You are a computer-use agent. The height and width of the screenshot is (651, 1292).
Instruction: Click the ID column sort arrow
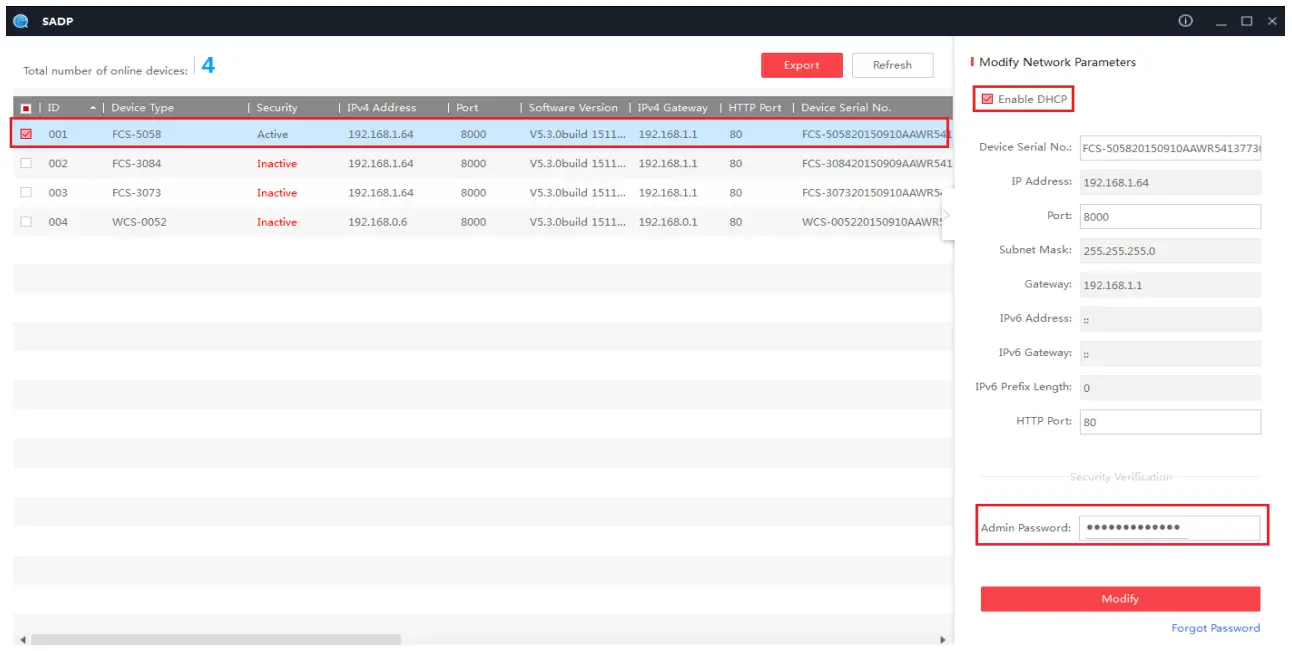[93, 108]
